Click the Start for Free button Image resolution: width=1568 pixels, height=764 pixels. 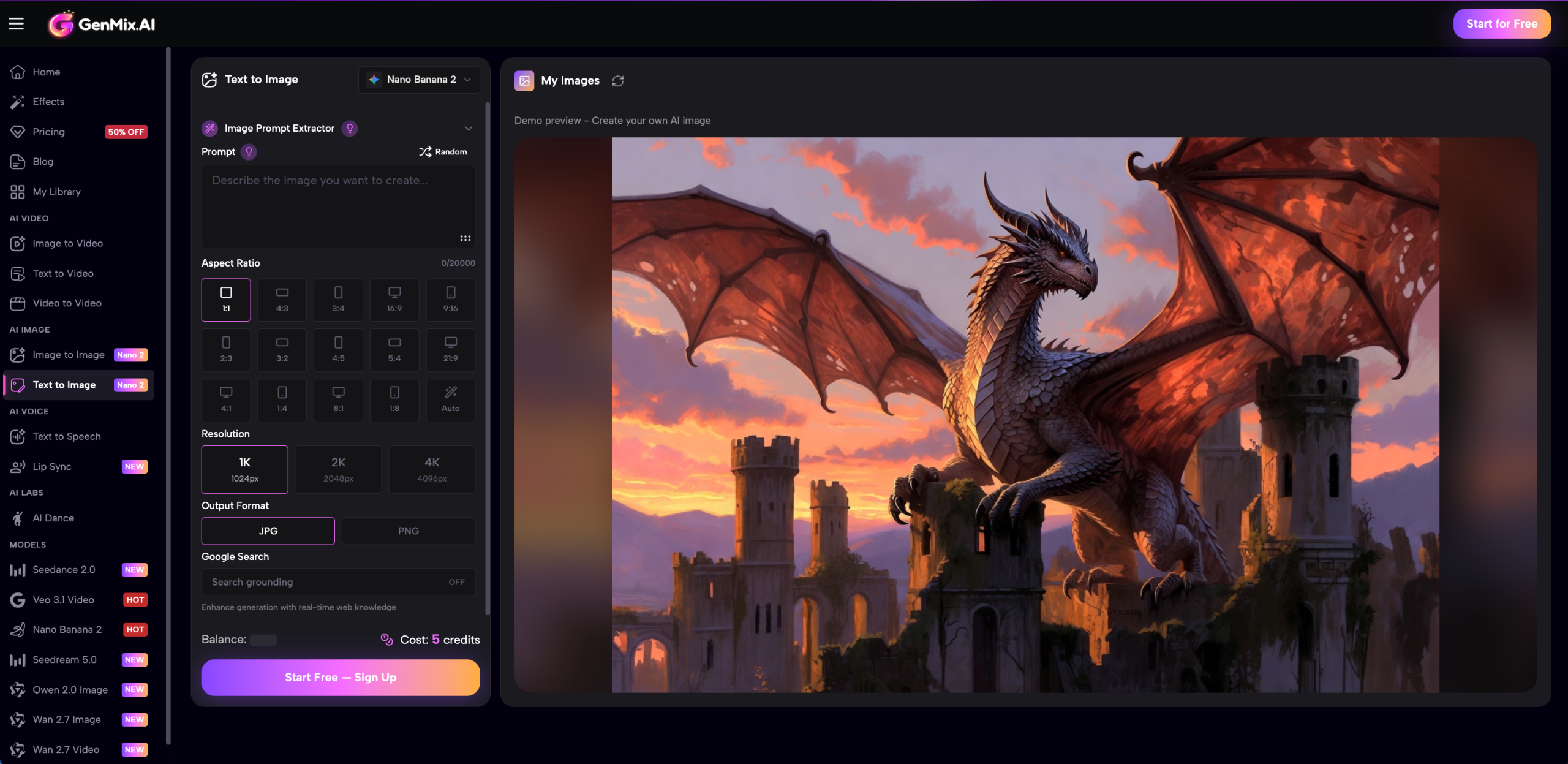coord(1501,24)
